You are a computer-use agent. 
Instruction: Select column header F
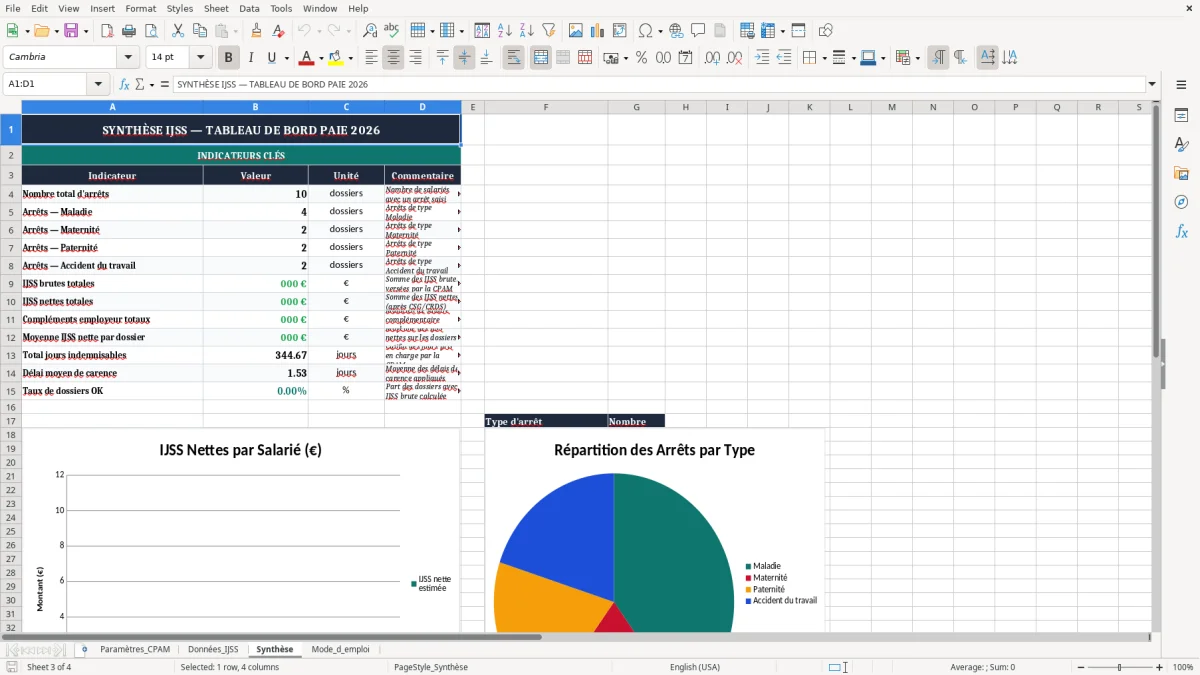pyautogui.click(x=545, y=107)
